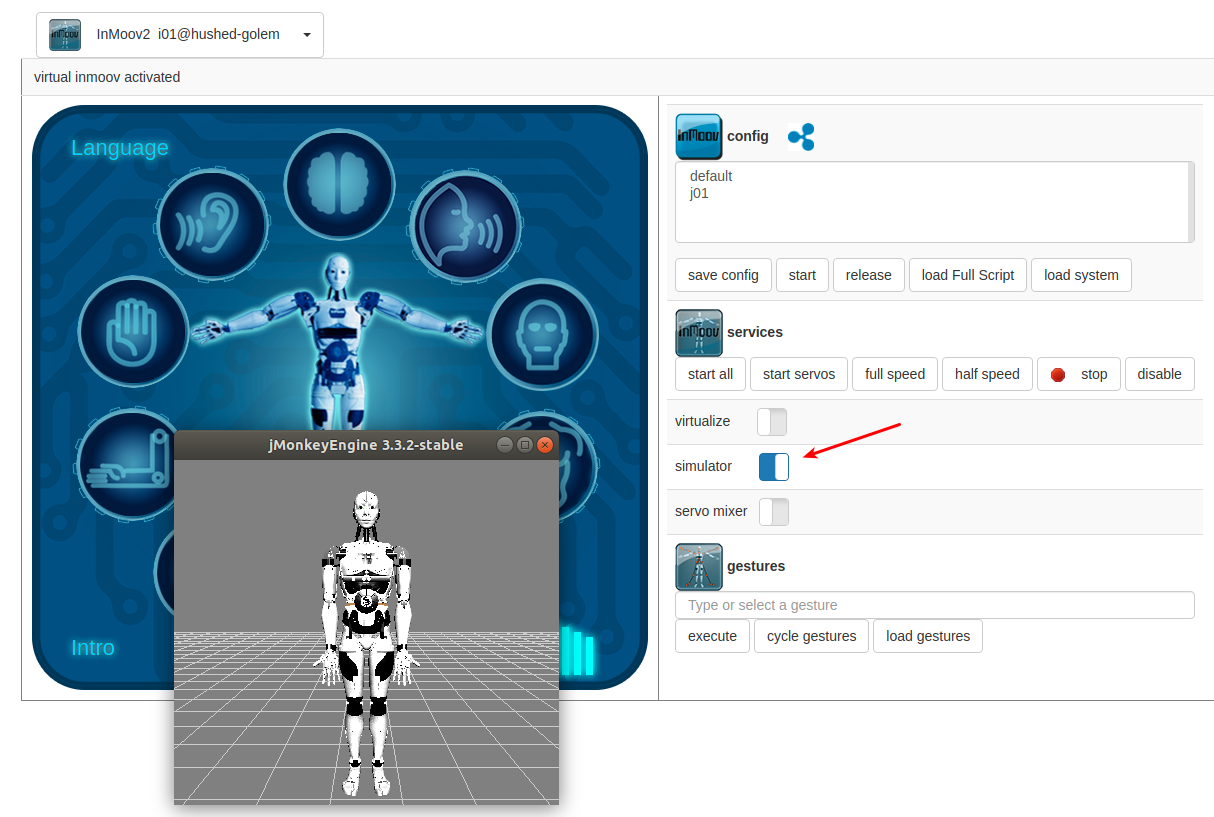This screenshot has width=1214, height=817.
Task: Click load Full Script button
Action: pyautogui.click(x=968, y=275)
